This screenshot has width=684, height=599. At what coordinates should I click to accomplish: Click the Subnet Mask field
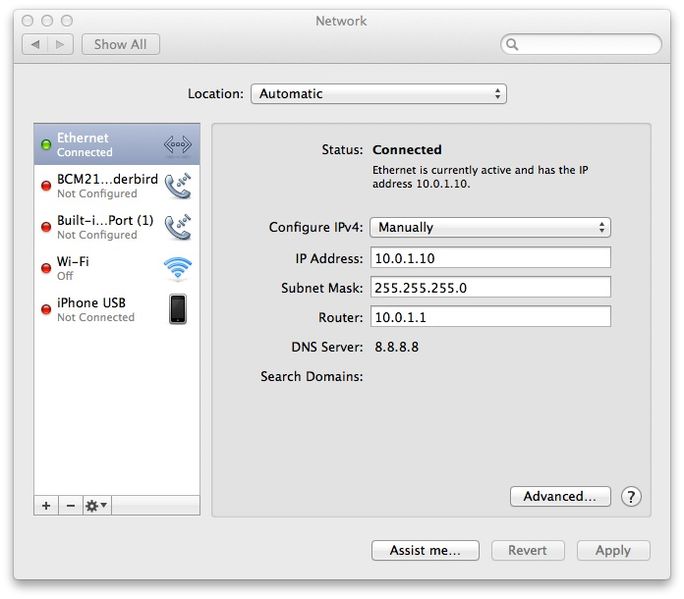(x=490, y=288)
